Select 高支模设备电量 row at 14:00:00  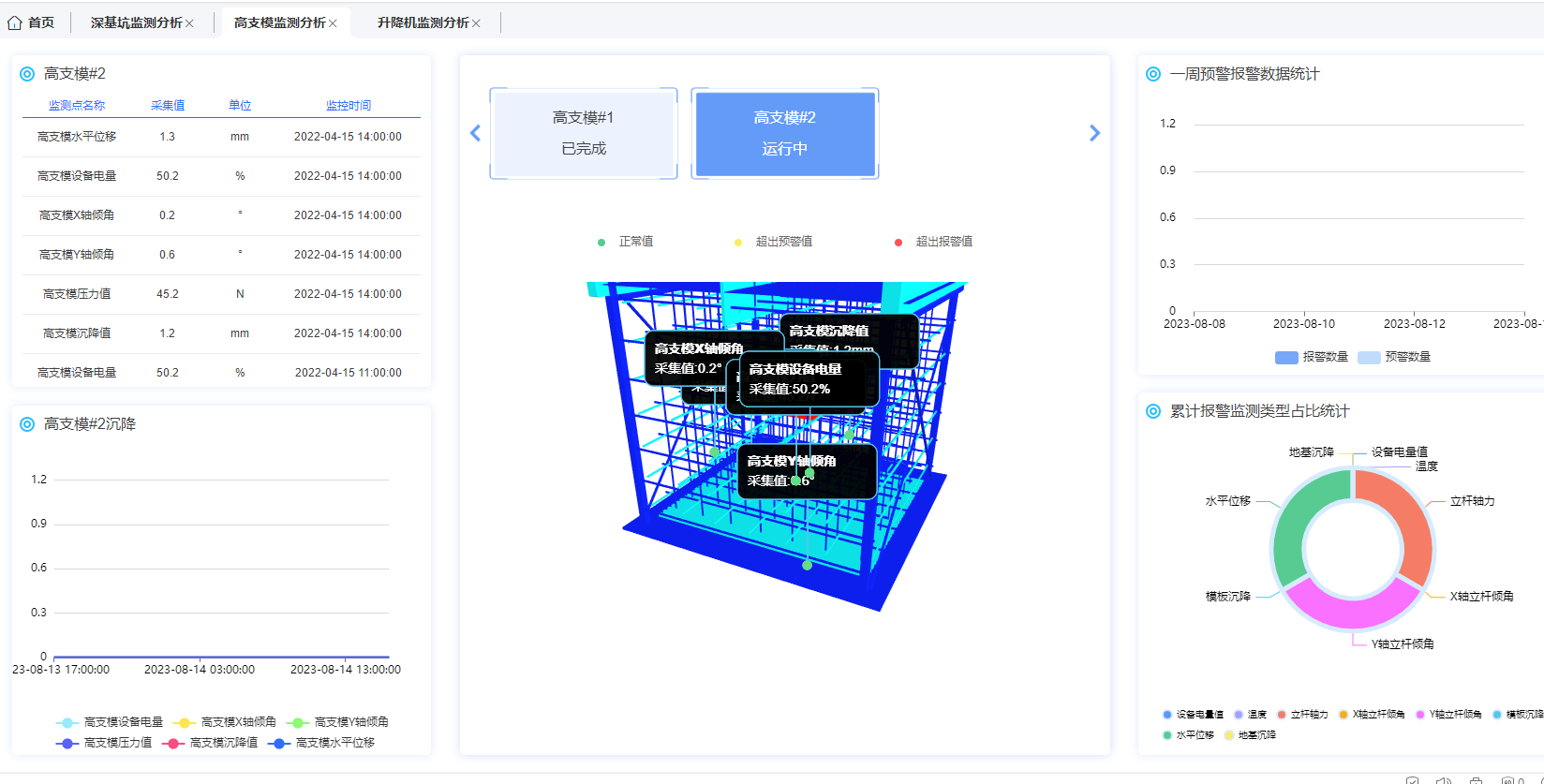click(x=221, y=176)
